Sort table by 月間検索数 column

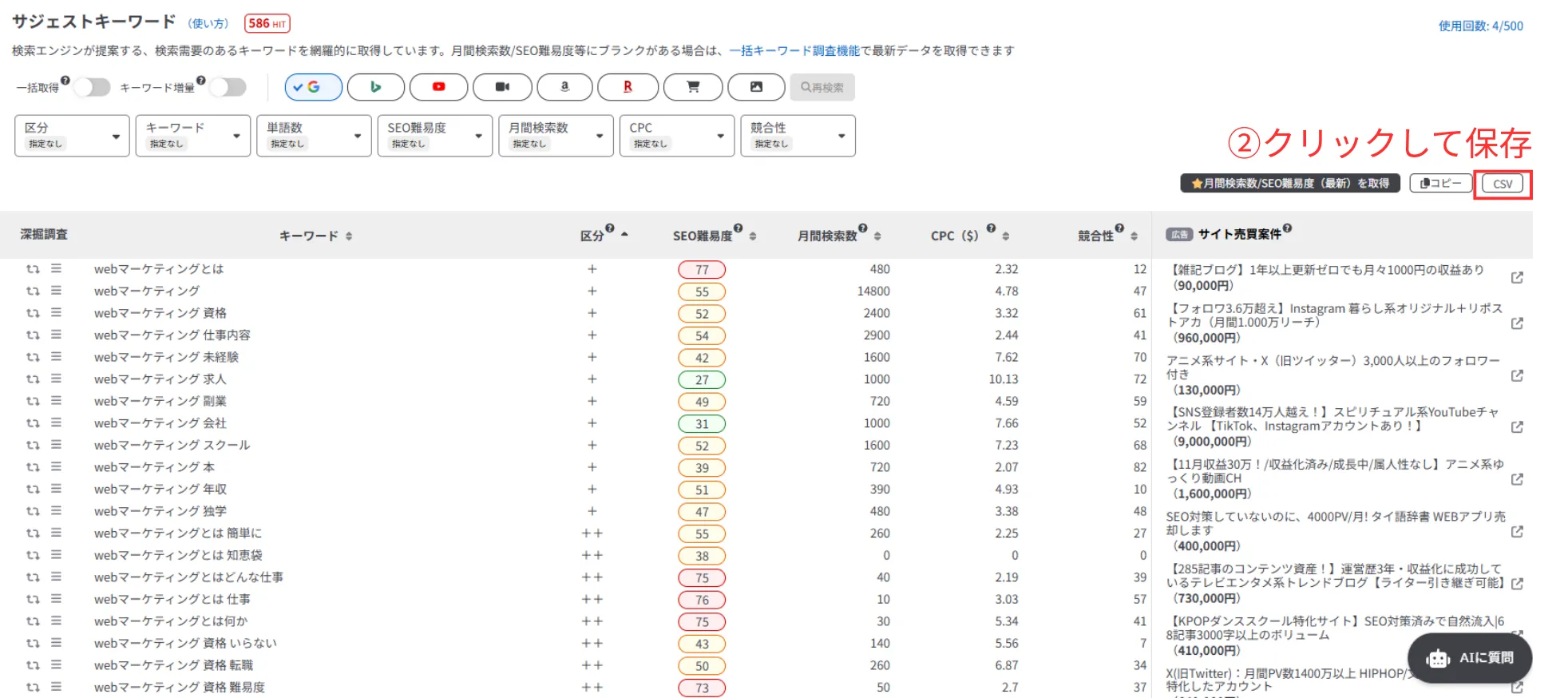[x=877, y=236]
